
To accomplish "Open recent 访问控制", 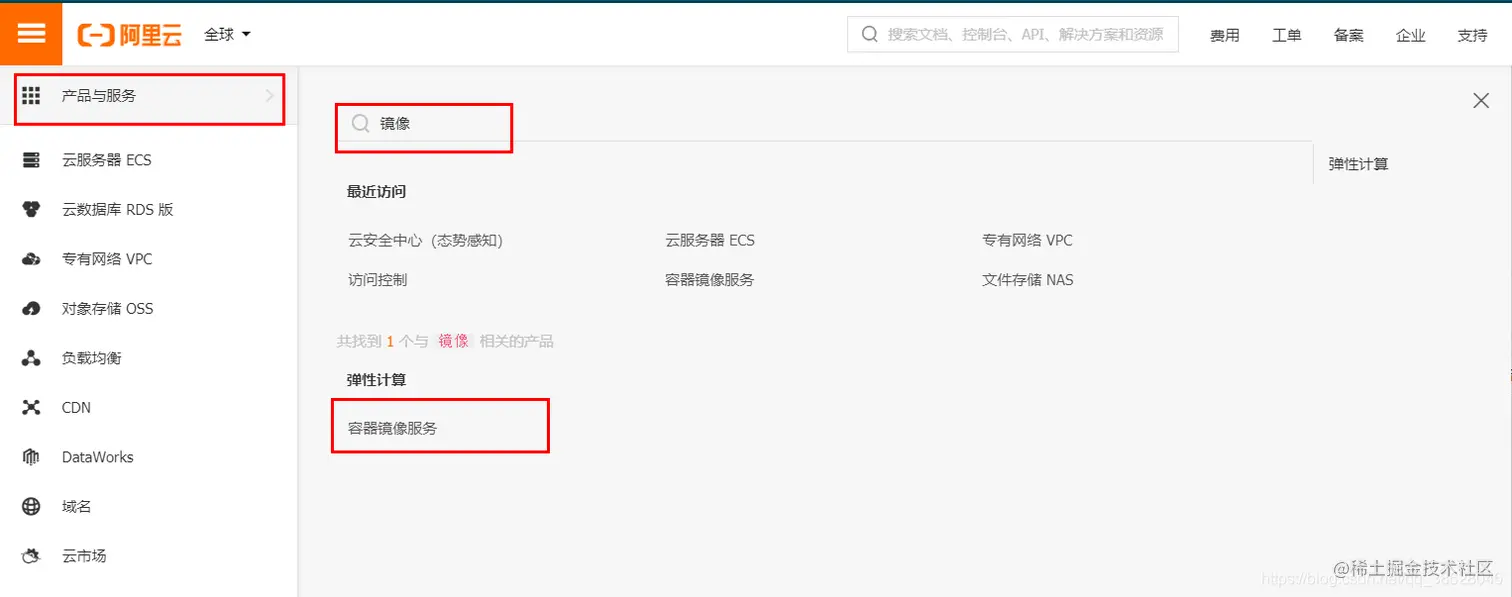I will (377, 281).
